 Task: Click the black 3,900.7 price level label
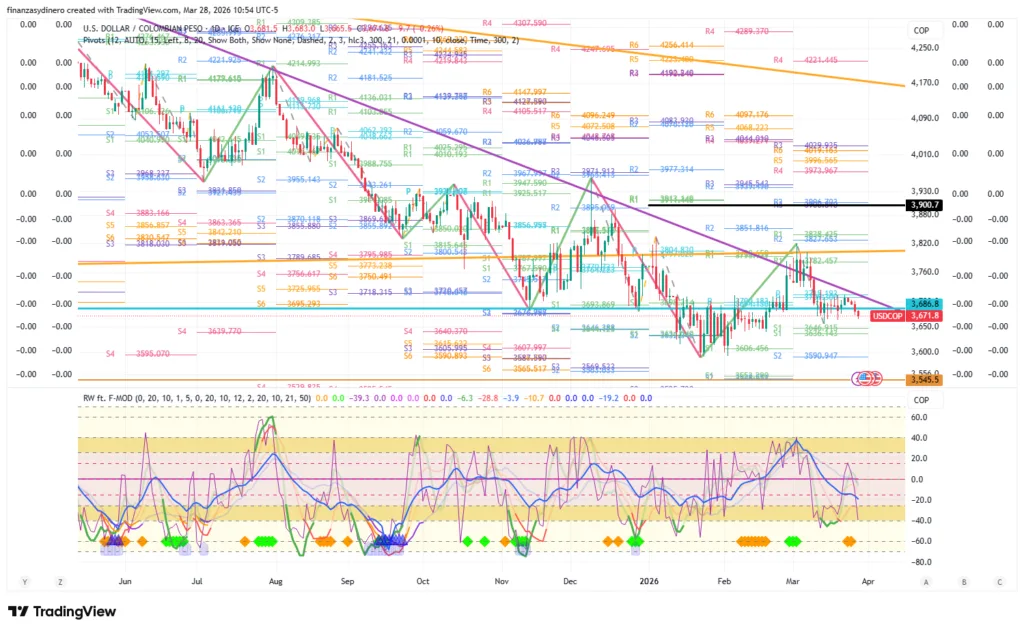pyautogui.click(x=920, y=204)
